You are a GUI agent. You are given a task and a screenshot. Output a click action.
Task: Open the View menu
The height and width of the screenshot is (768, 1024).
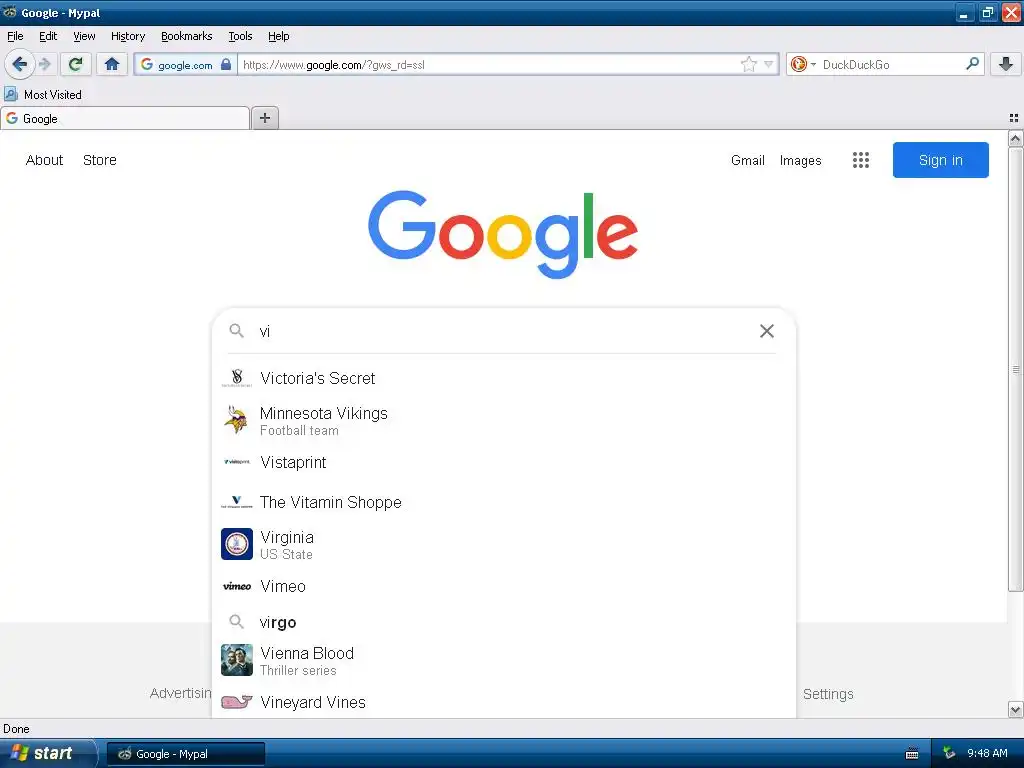(84, 36)
